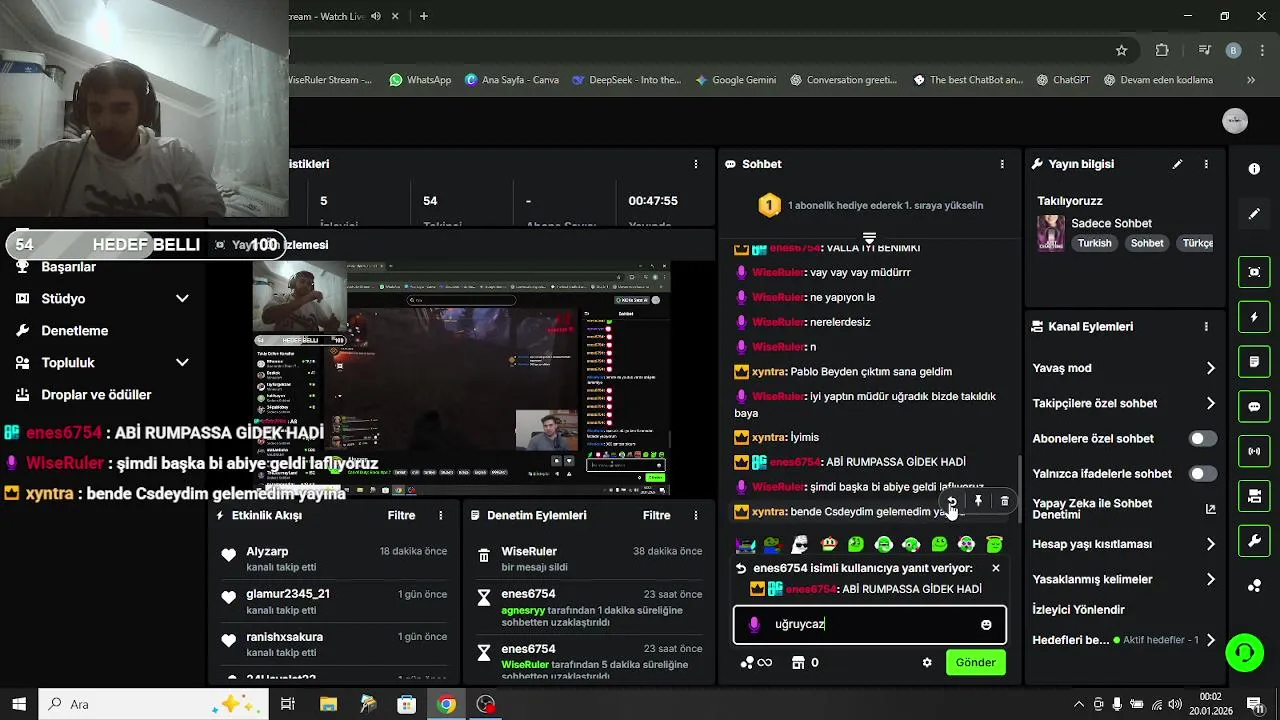The image size is (1280, 720).
Task: Open the Denetim Eylemleri three-dot menu
Action: pyautogui.click(x=696, y=515)
